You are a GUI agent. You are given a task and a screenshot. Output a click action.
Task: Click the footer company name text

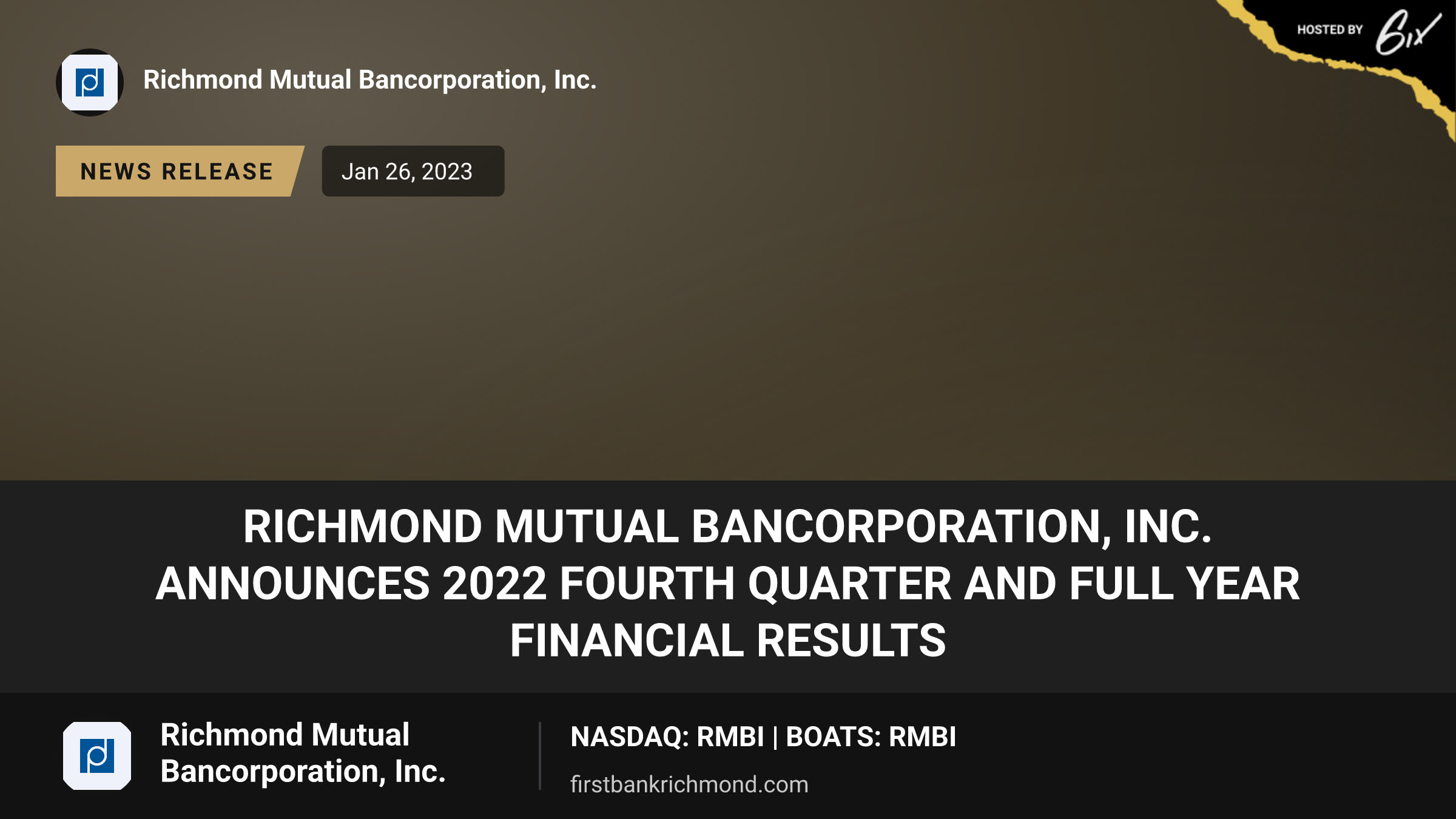click(x=303, y=753)
